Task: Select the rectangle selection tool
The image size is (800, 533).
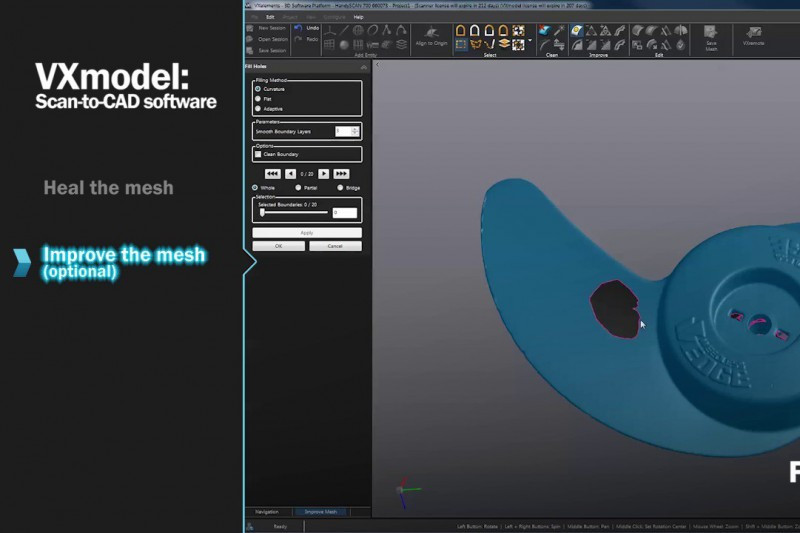Action: (461, 45)
